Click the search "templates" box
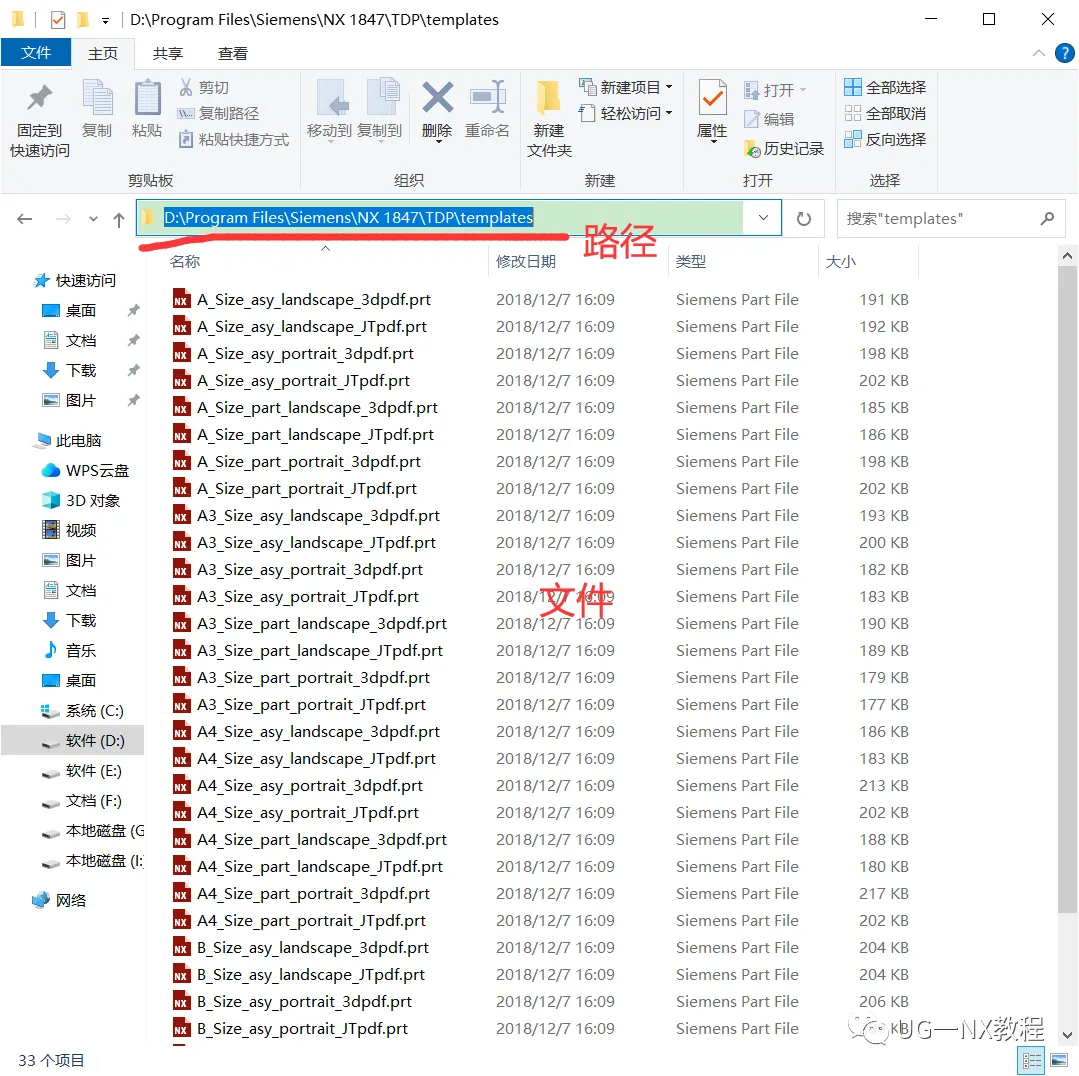 coord(950,219)
